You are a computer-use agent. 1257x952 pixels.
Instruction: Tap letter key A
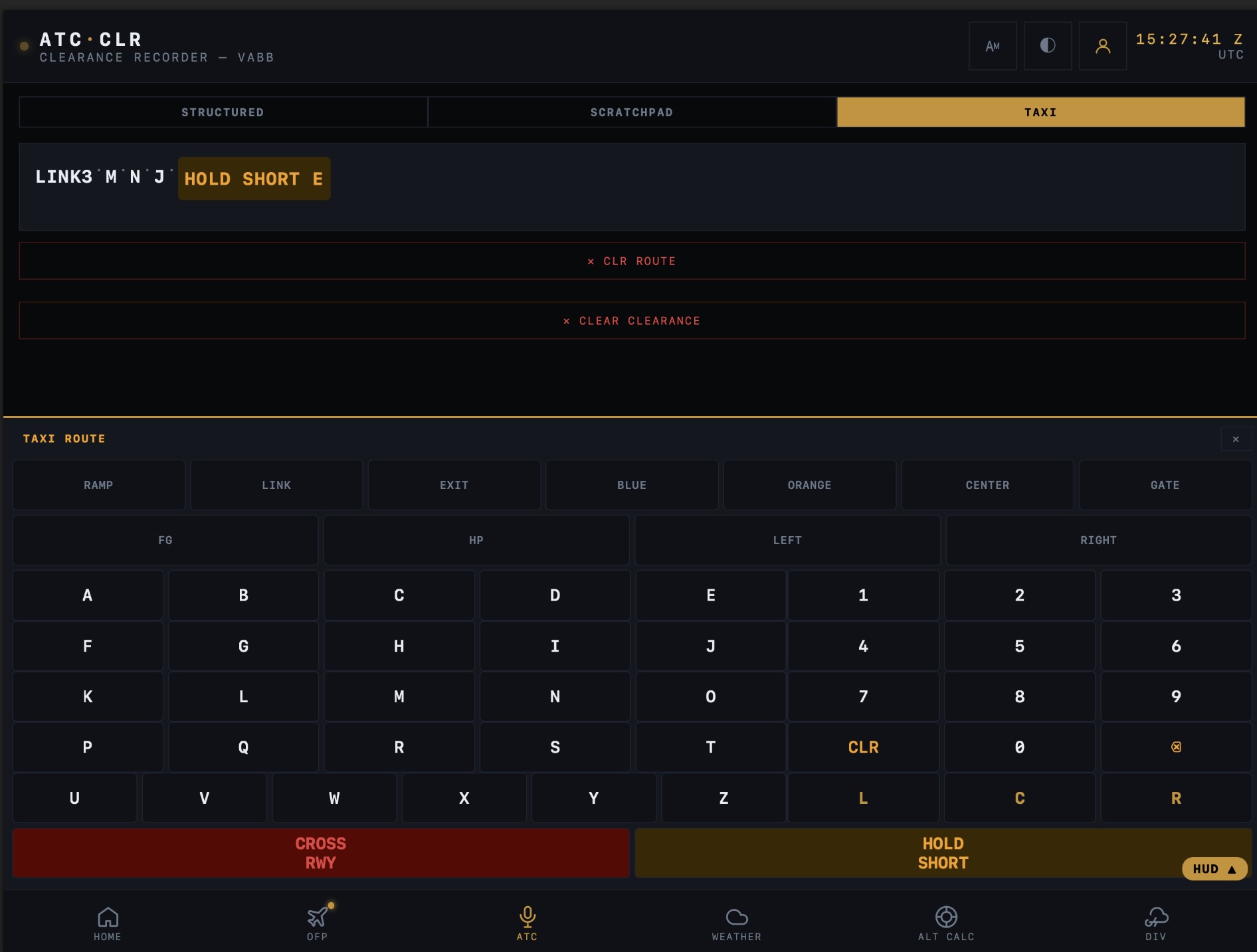click(x=88, y=595)
